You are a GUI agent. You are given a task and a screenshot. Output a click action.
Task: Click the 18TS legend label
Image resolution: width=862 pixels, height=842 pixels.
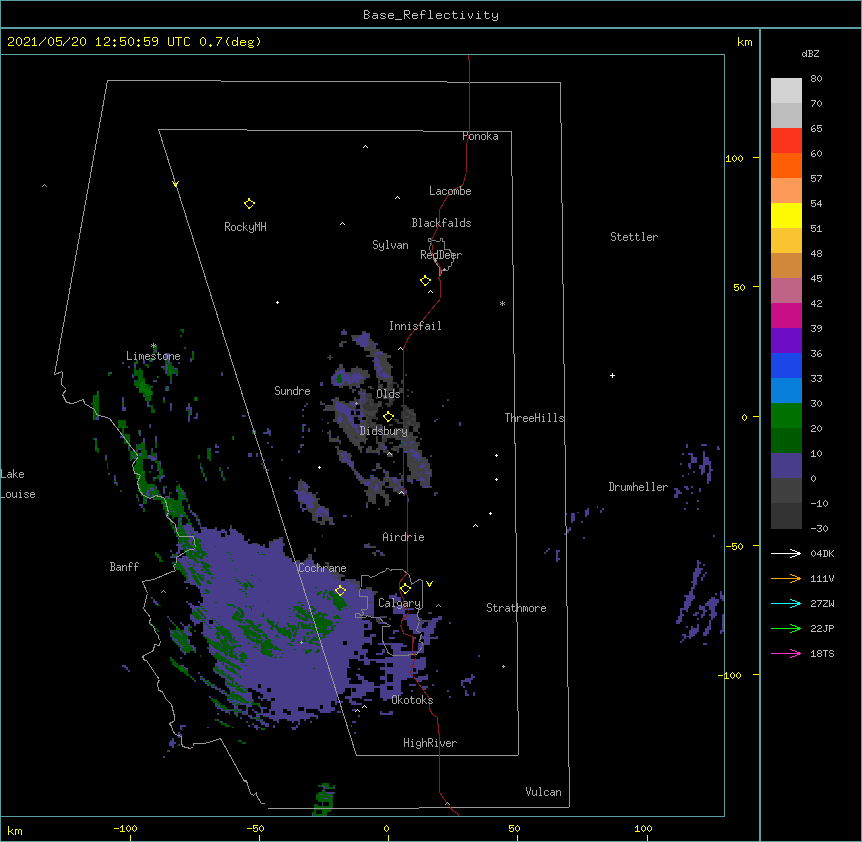tap(822, 653)
